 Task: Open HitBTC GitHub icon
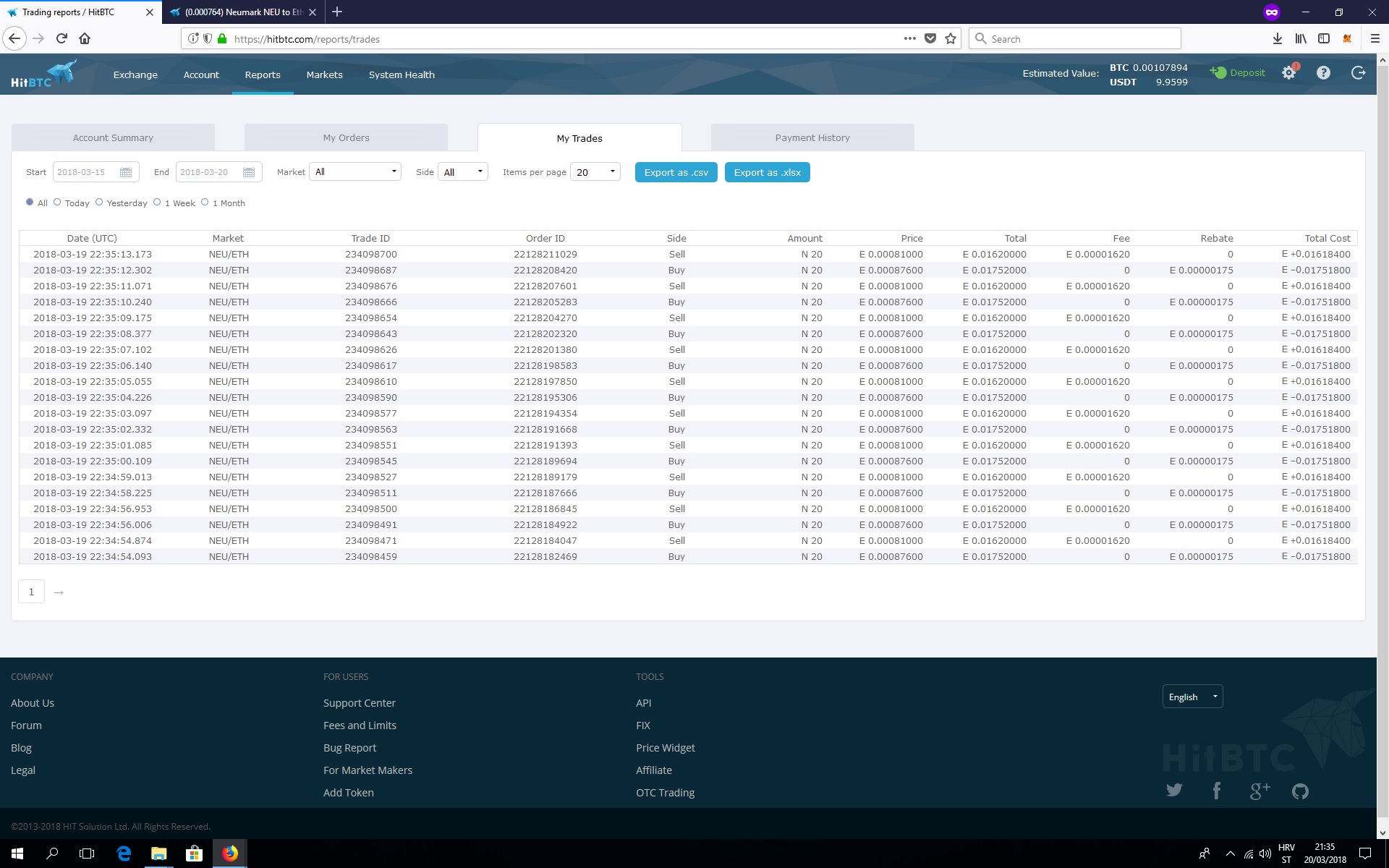1300,791
